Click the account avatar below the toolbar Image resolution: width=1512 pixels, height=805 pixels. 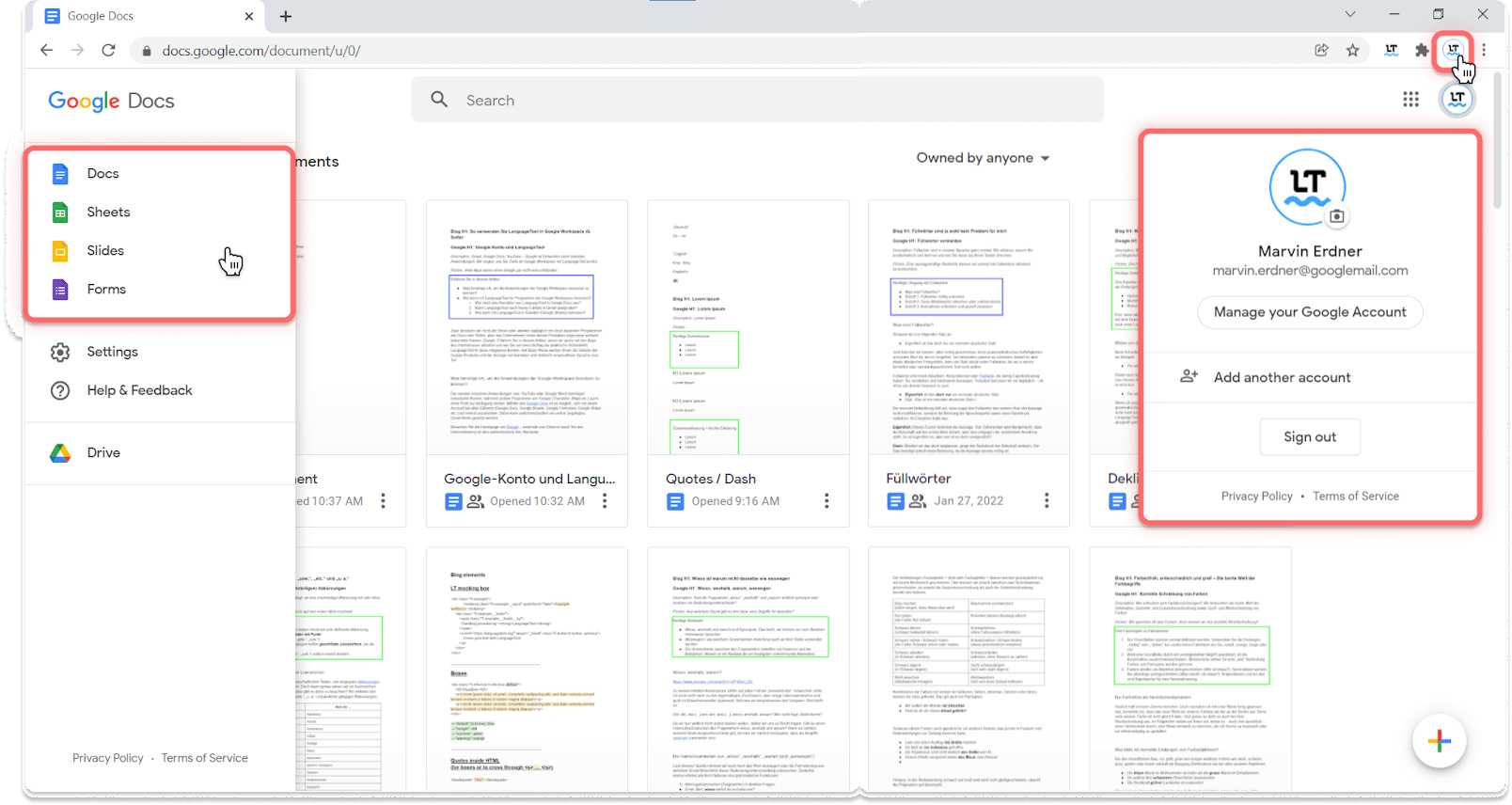pyautogui.click(x=1457, y=99)
